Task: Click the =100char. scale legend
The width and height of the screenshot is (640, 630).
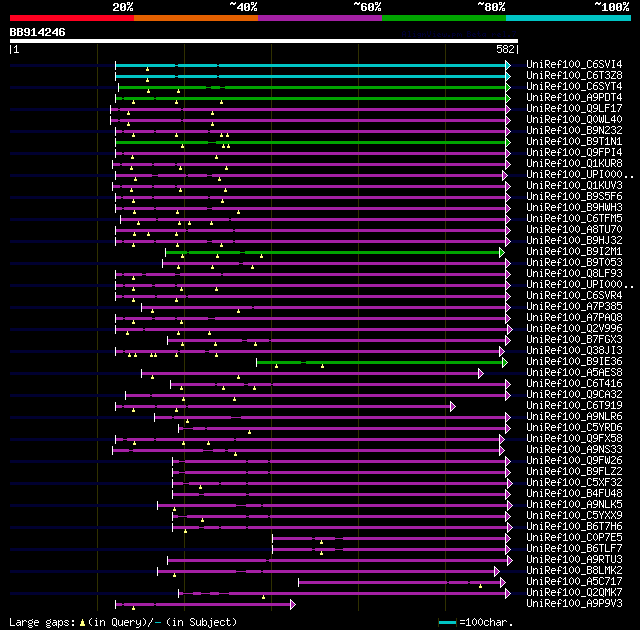Action: coord(476,622)
